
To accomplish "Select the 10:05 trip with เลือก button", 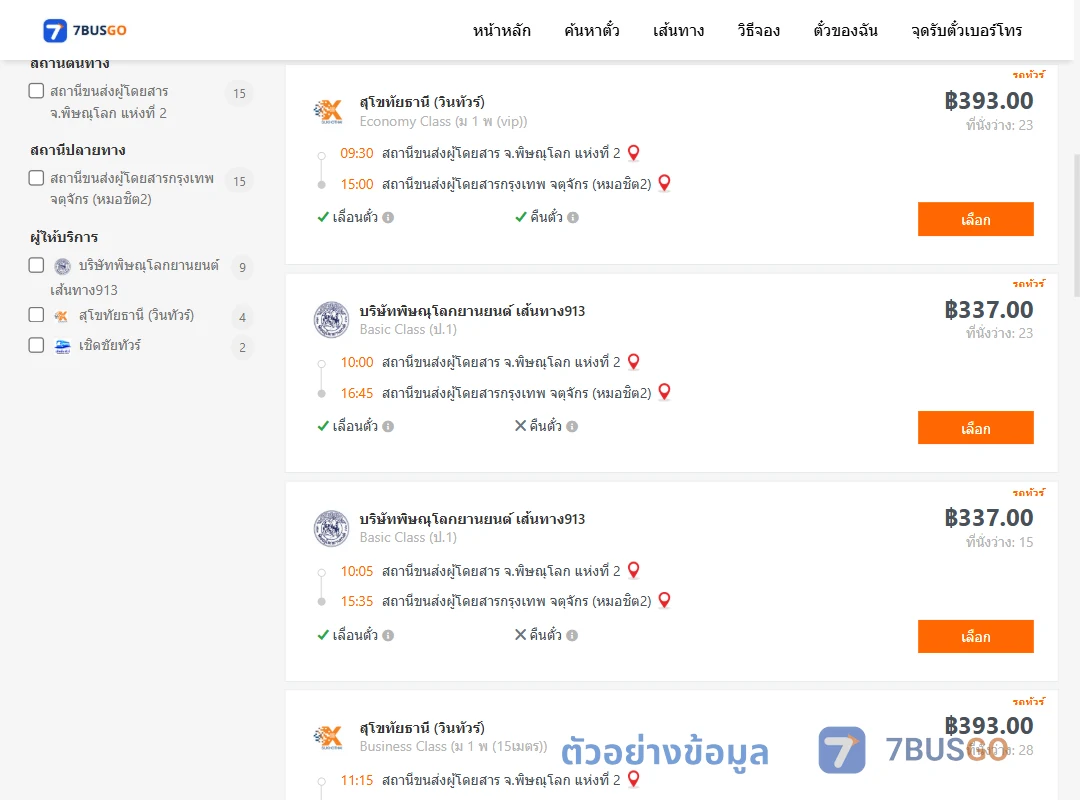I will pos(975,637).
